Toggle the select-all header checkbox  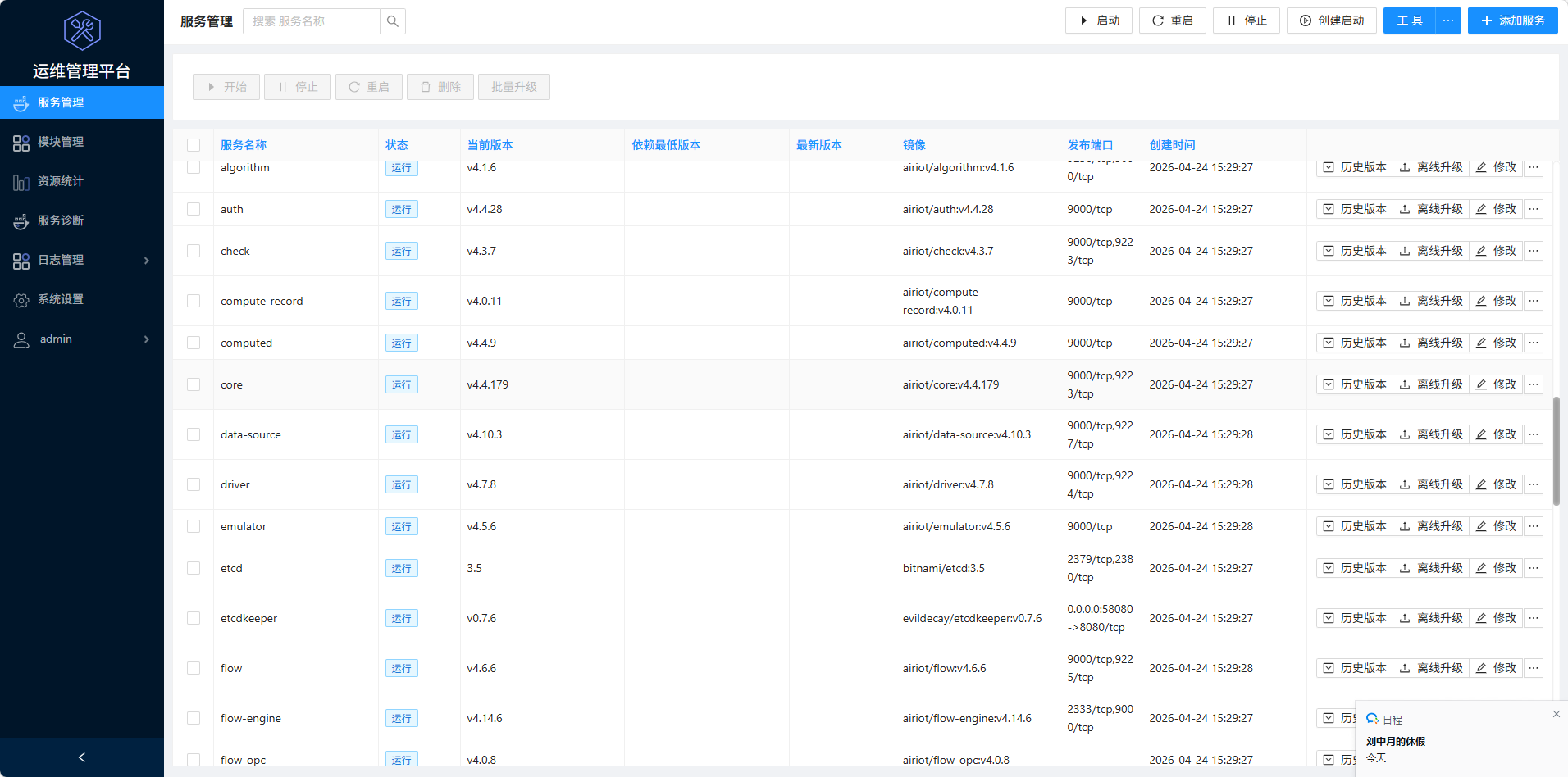point(194,145)
